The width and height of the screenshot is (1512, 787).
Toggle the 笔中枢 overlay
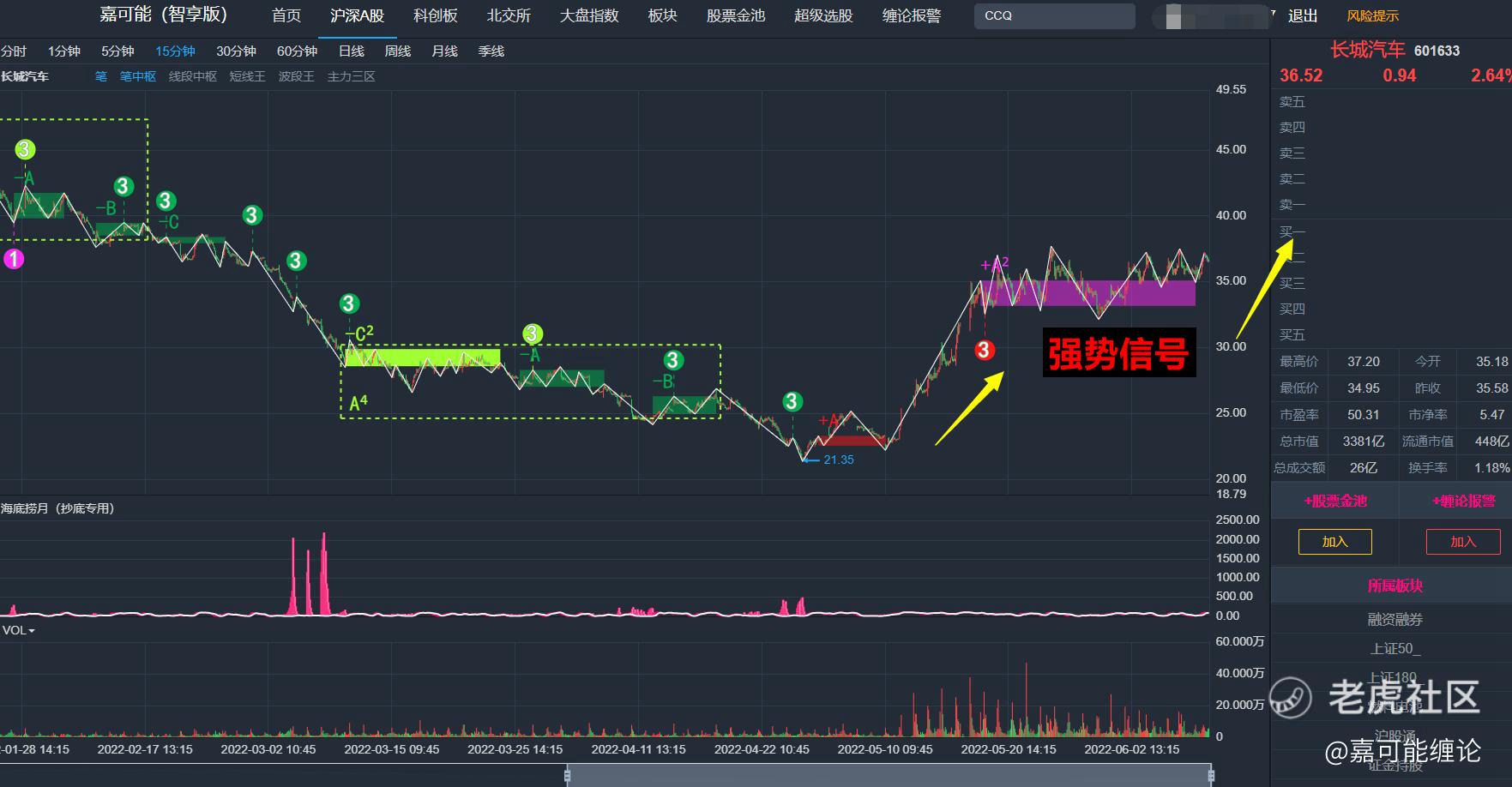pos(138,76)
